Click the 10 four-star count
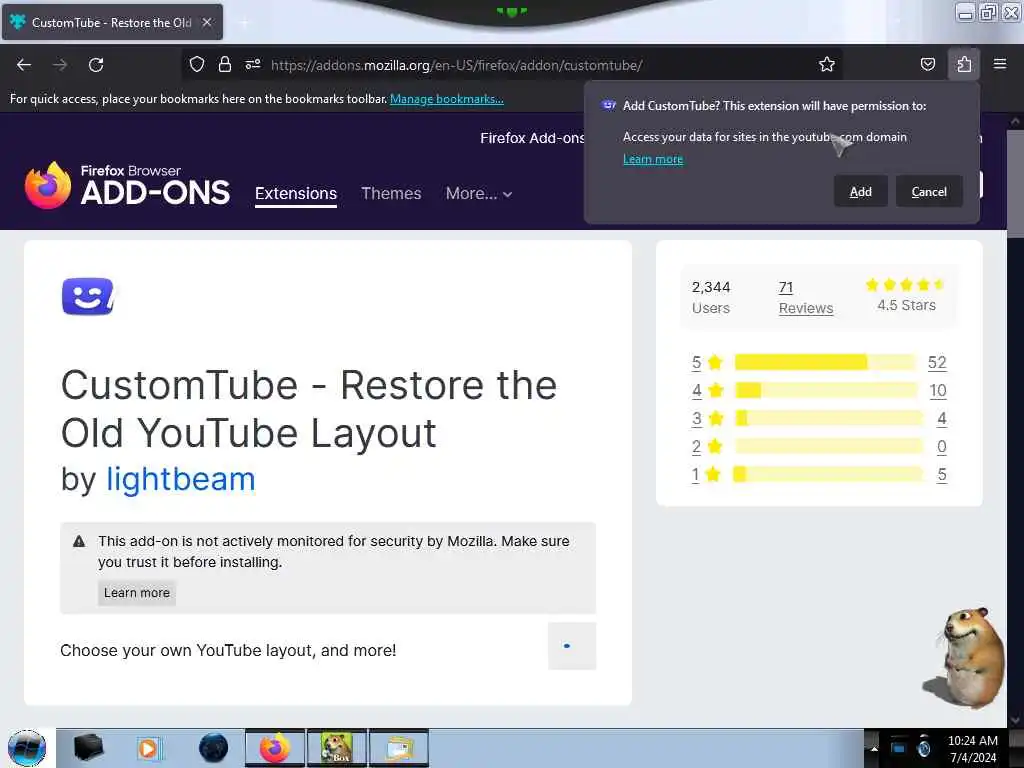The image size is (1024, 768). click(x=938, y=391)
